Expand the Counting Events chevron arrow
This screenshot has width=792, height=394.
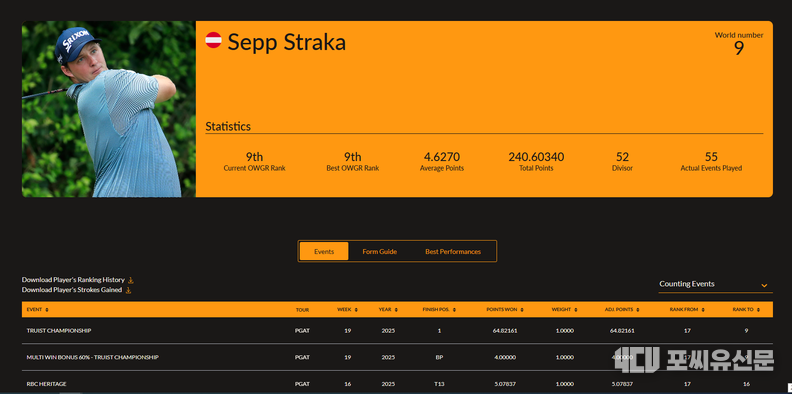tap(764, 285)
